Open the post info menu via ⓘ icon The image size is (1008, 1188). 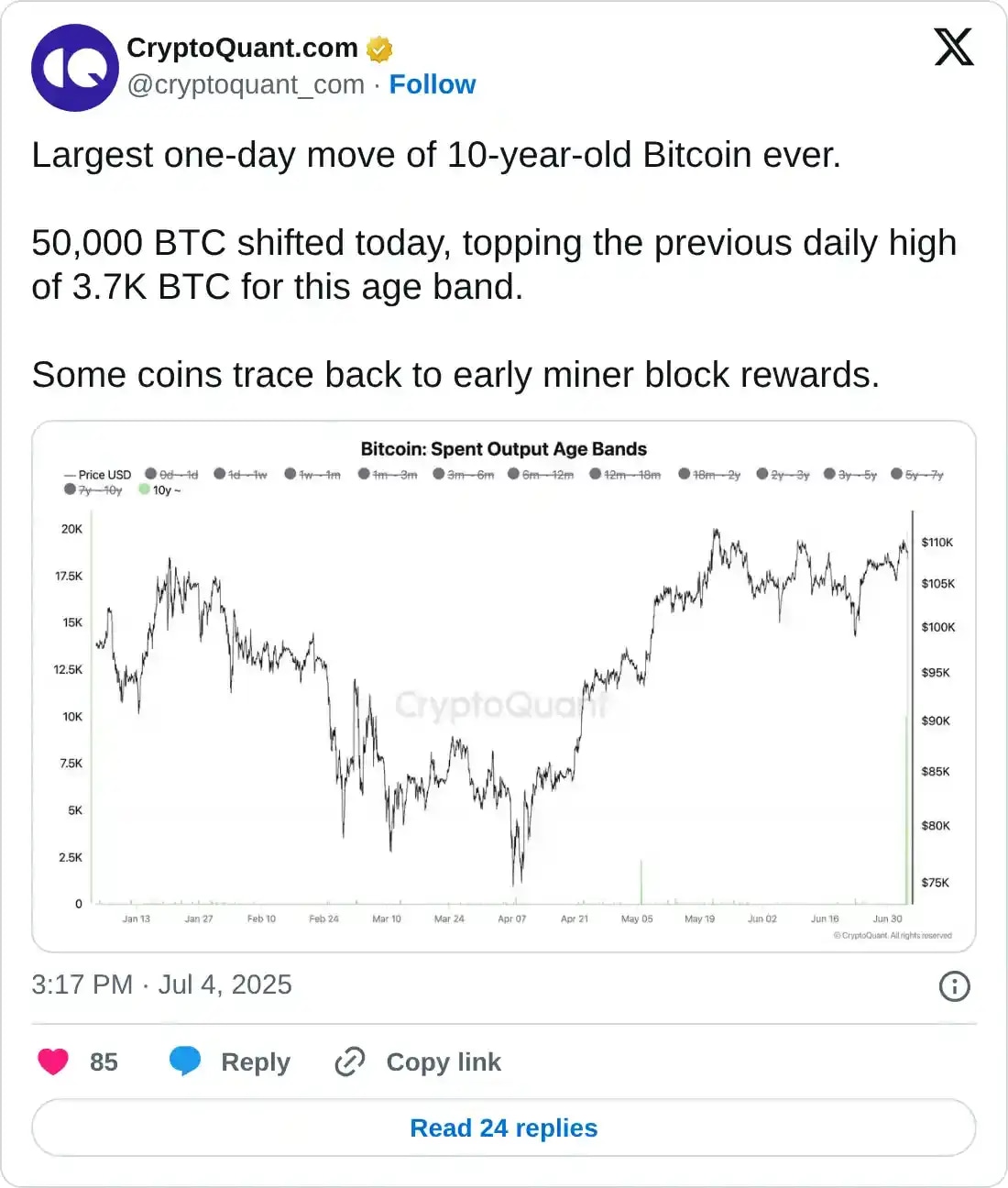tap(954, 985)
